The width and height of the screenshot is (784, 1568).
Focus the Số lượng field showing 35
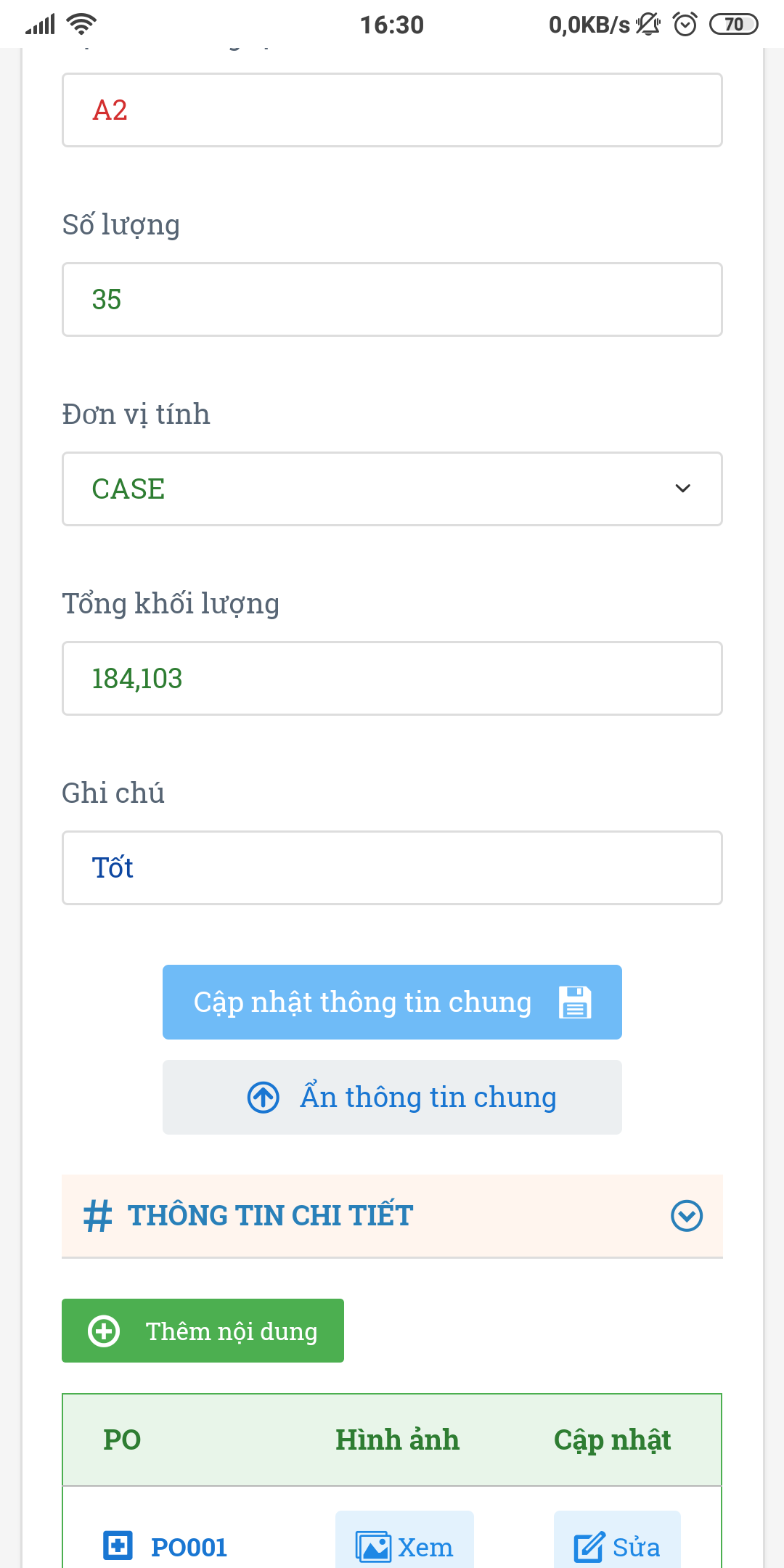(x=392, y=299)
